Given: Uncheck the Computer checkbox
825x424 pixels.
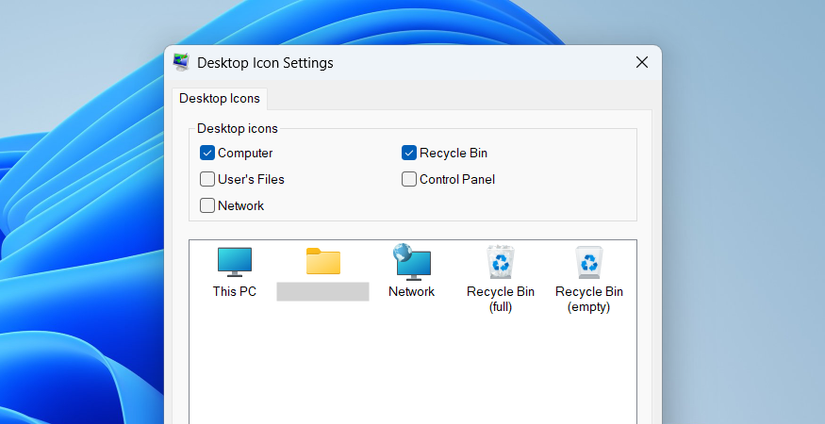Looking at the screenshot, I should pyautogui.click(x=207, y=153).
